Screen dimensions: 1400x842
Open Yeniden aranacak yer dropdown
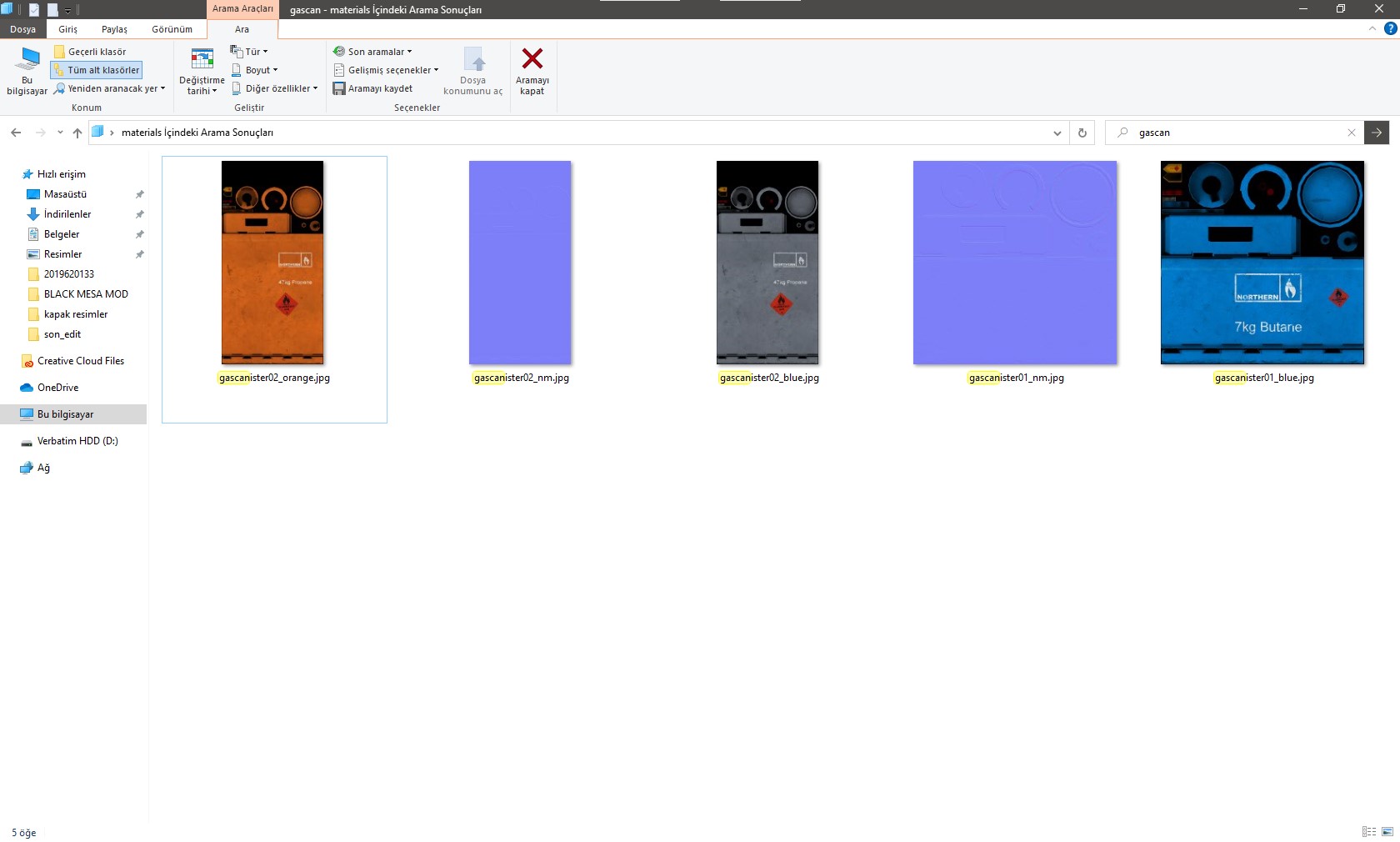(x=110, y=88)
